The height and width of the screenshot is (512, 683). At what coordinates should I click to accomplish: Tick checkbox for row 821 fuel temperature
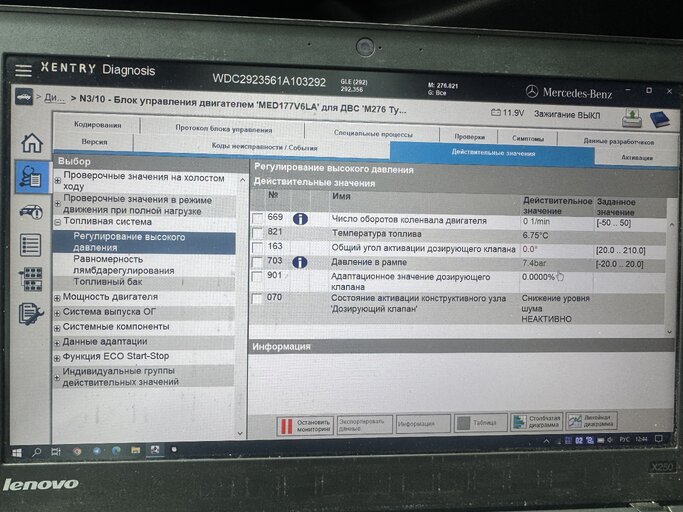[x=257, y=233]
